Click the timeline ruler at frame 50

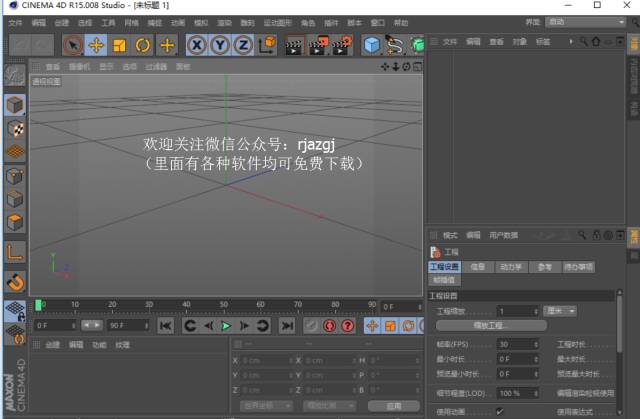[221, 305]
